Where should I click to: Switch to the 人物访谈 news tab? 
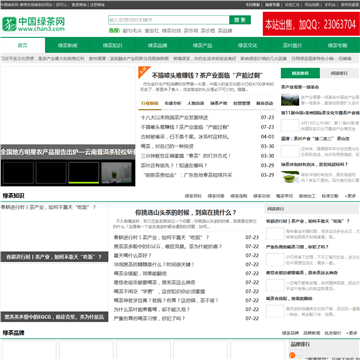pyautogui.click(x=196, y=103)
